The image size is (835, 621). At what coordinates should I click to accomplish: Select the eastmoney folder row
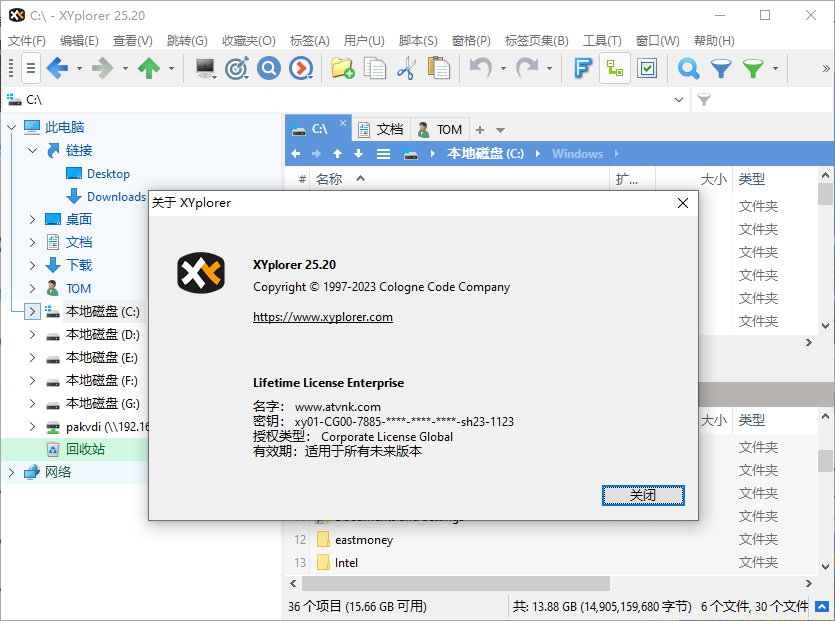pyautogui.click(x=364, y=540)
